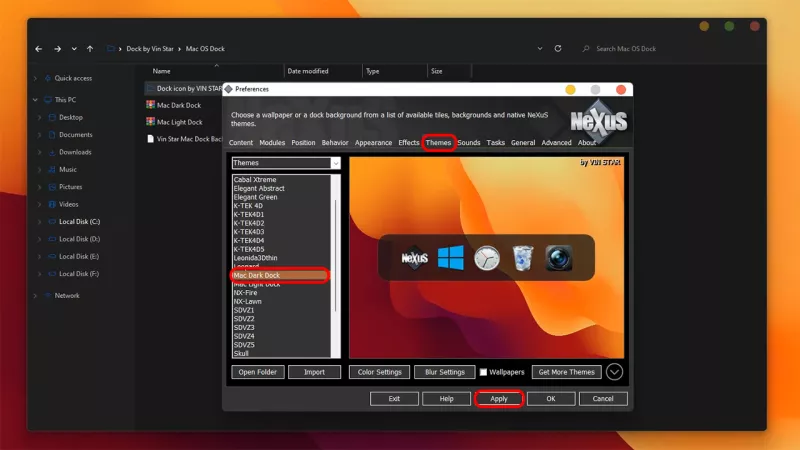
Task: Click the Import button
Action: 314,372
